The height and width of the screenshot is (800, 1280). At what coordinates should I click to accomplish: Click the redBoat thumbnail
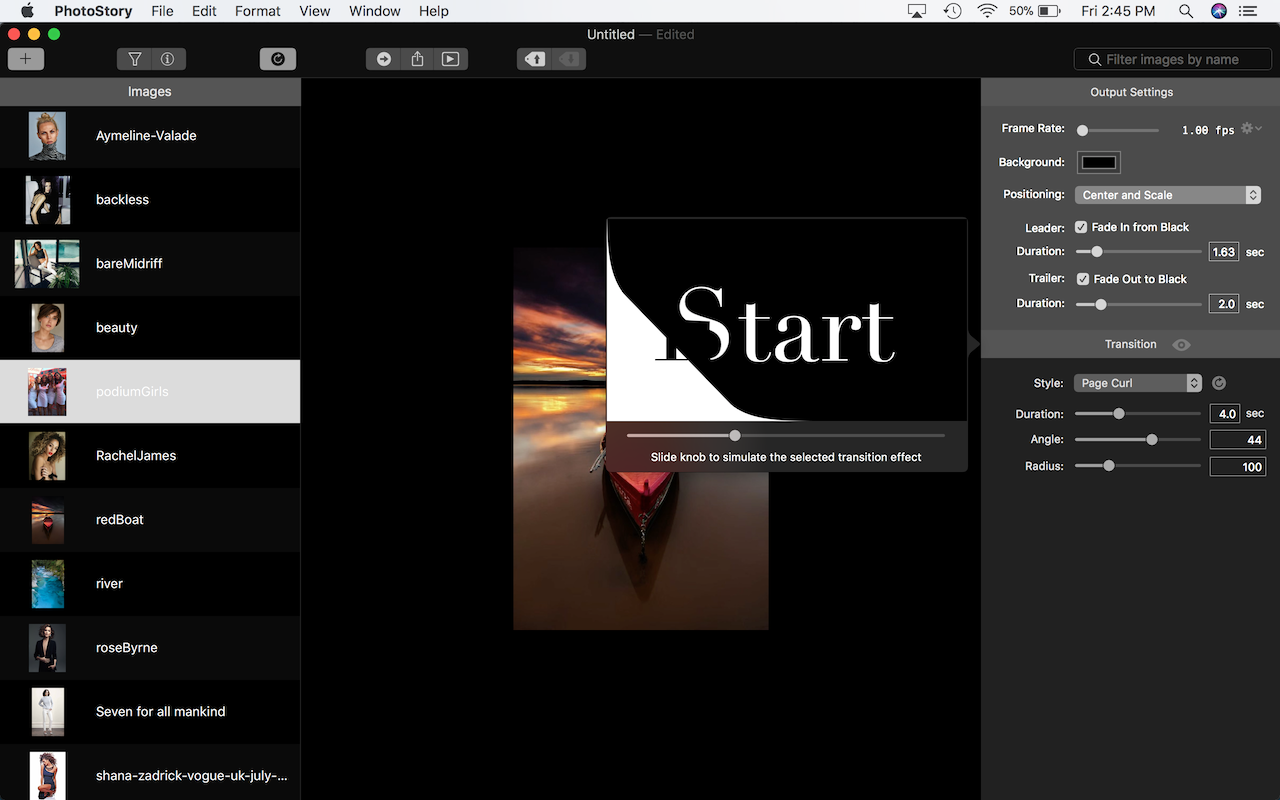point(47,520)
